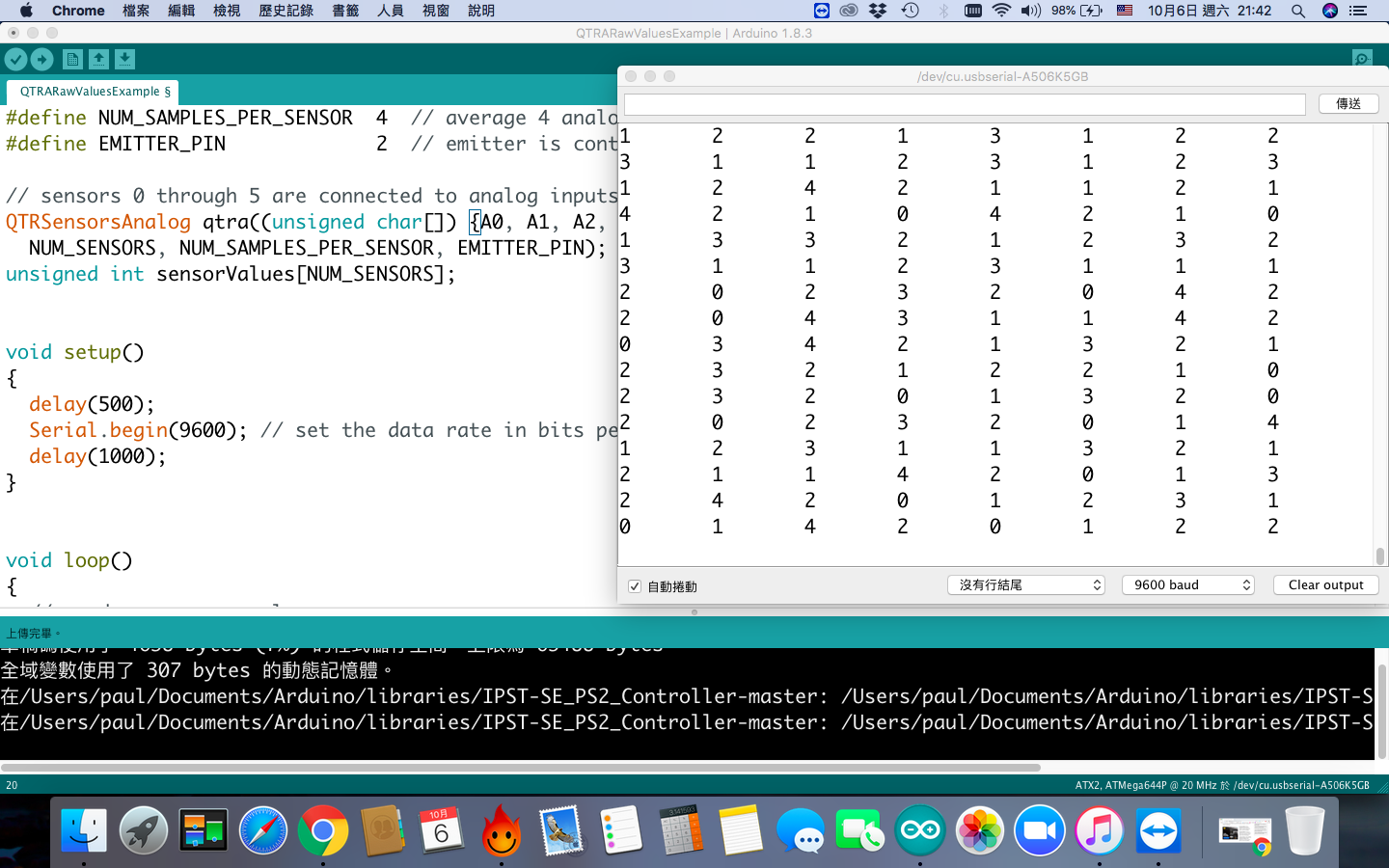Click the console horizontal scrollbar
Viewport: 1389px width, 868px height.
(x=521, y=768)
